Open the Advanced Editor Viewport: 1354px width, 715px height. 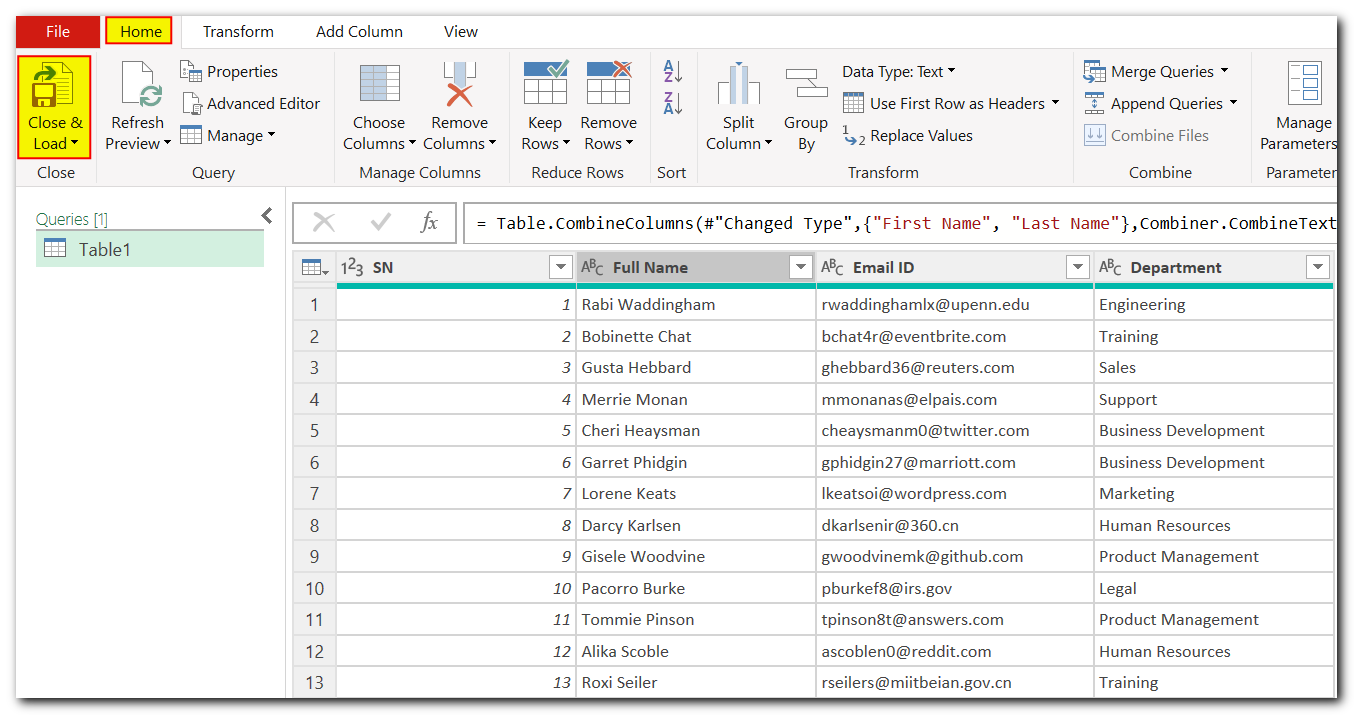pos(251,103)
